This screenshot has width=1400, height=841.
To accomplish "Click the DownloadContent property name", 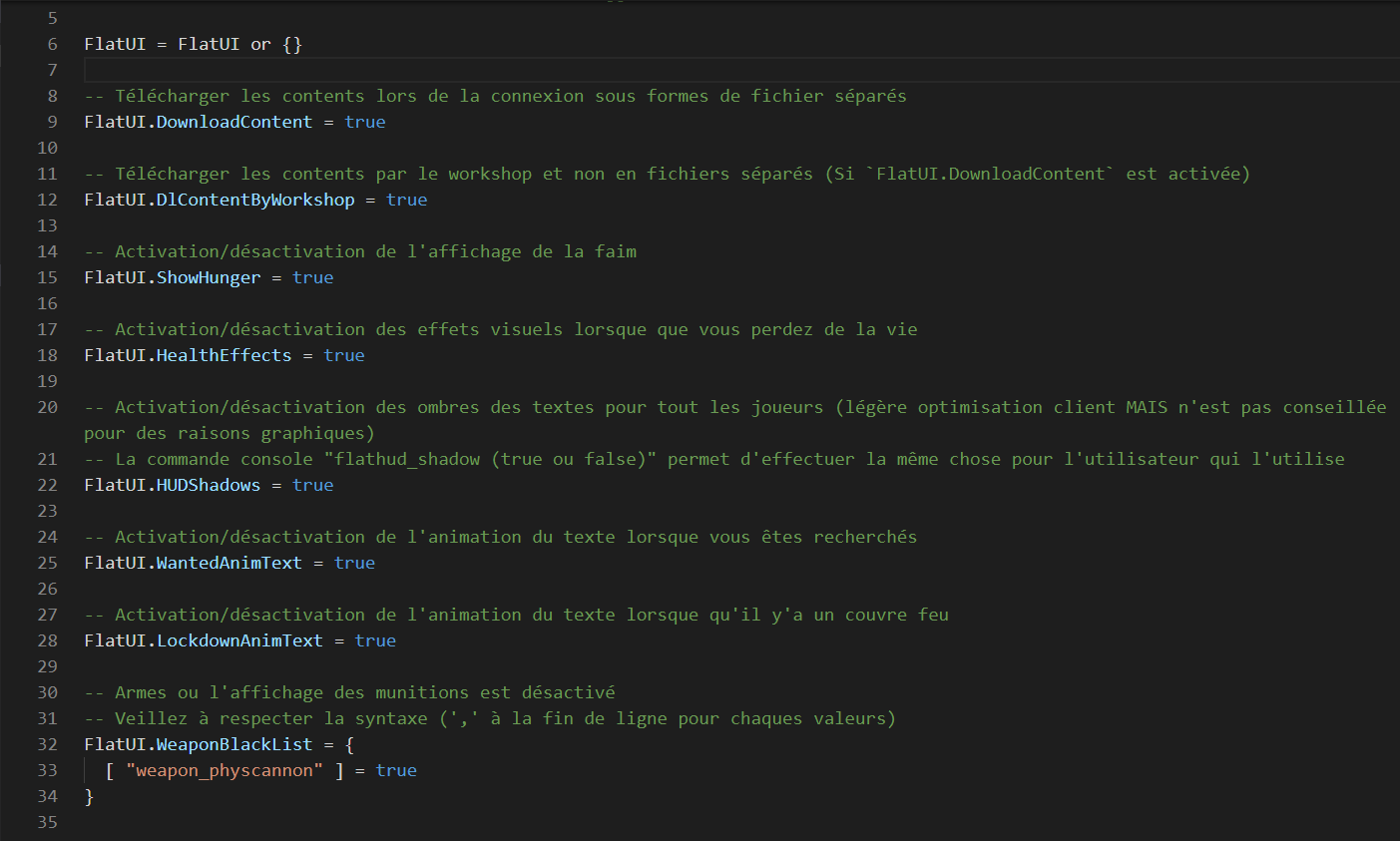I will tap(234, 122).
